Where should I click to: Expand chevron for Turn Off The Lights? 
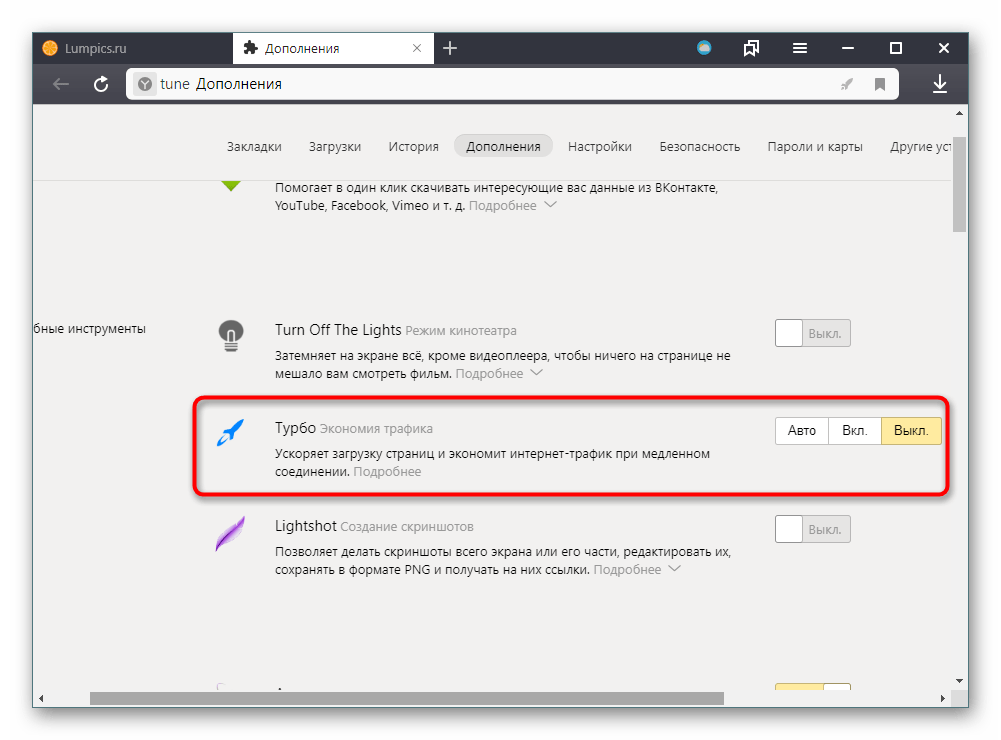click(537, 373)
